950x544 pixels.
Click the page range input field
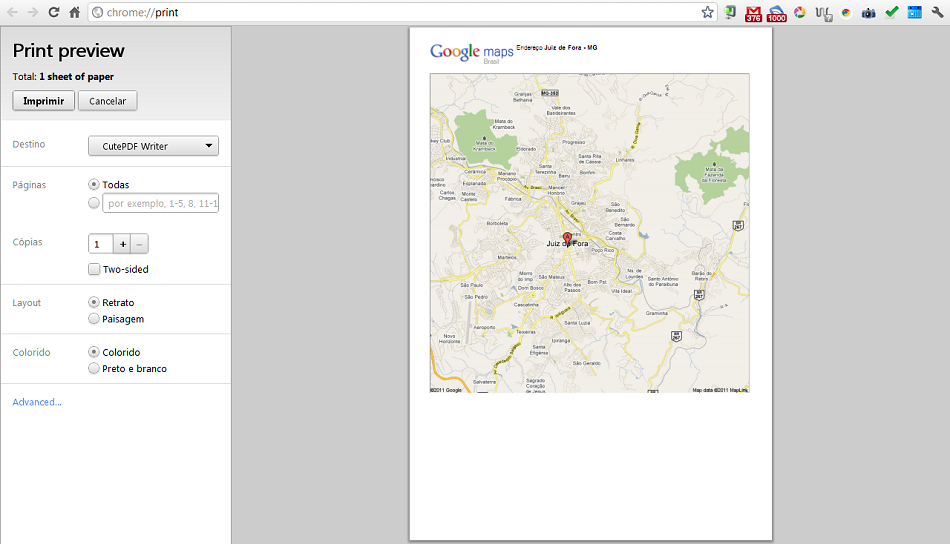pyautogui.click(x=160, y=203)
